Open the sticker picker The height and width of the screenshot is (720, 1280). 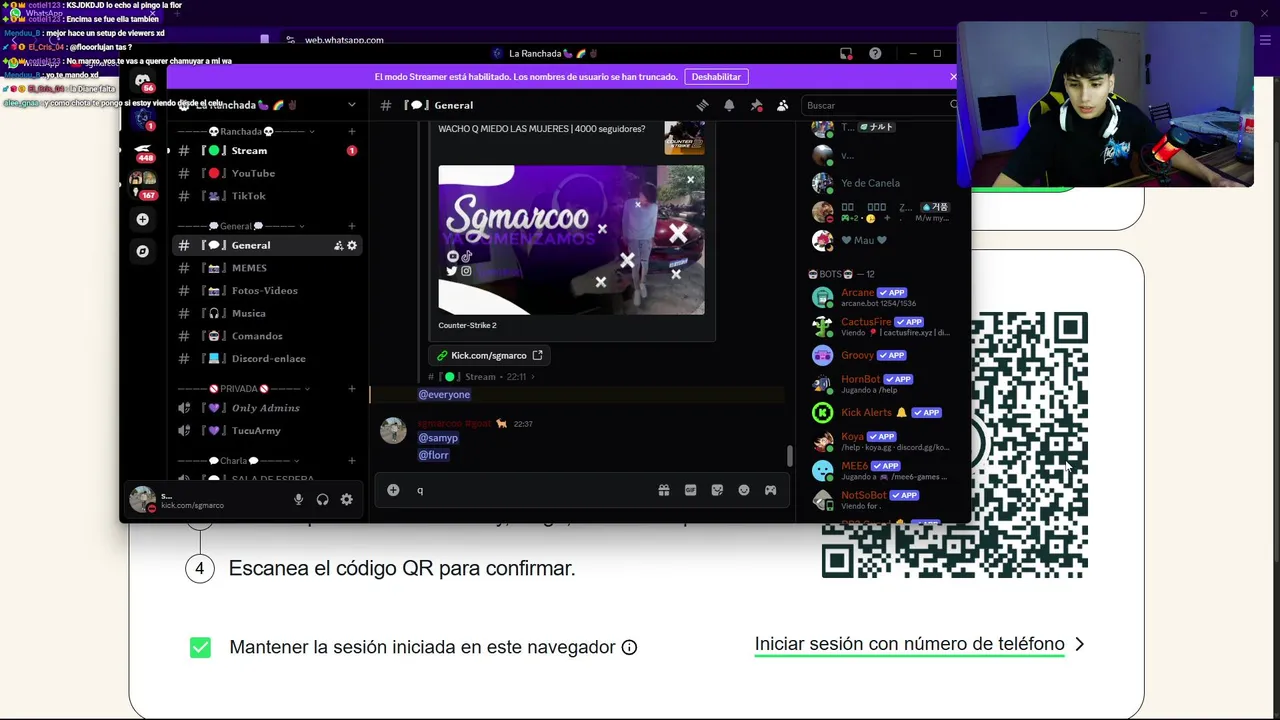[x=717, y=490]
